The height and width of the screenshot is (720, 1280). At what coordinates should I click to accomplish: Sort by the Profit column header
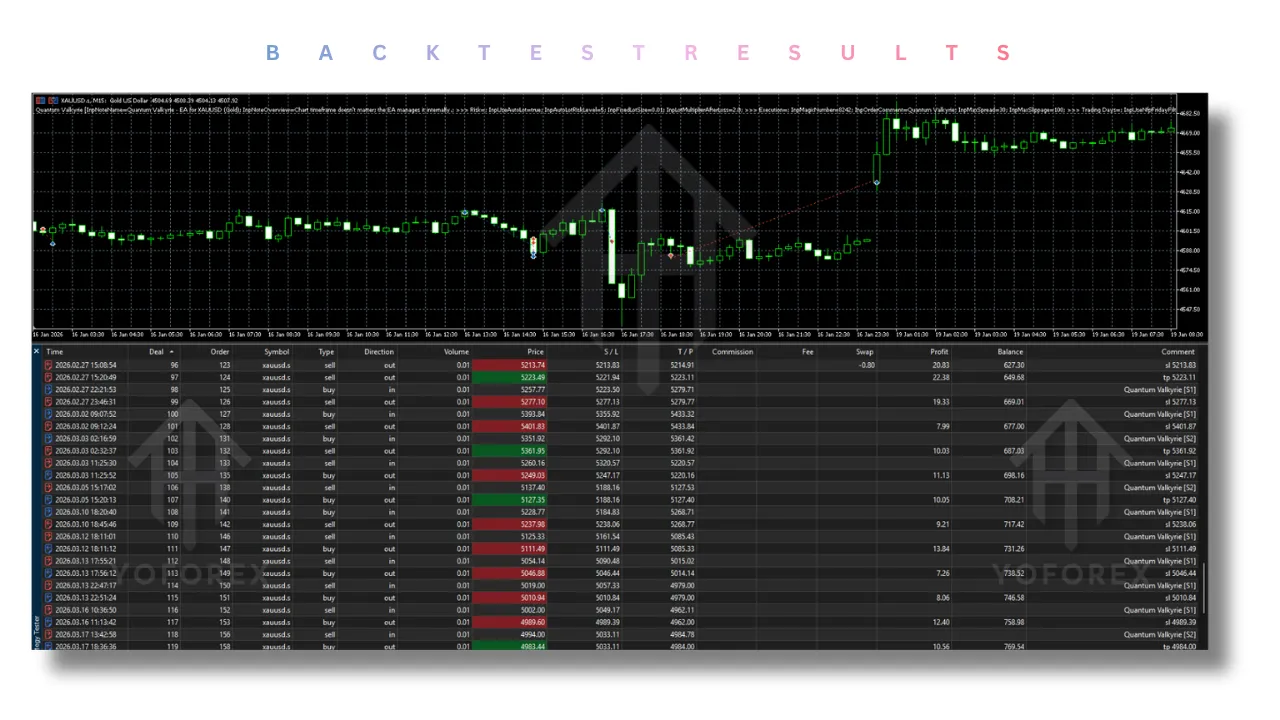[938, 352]
